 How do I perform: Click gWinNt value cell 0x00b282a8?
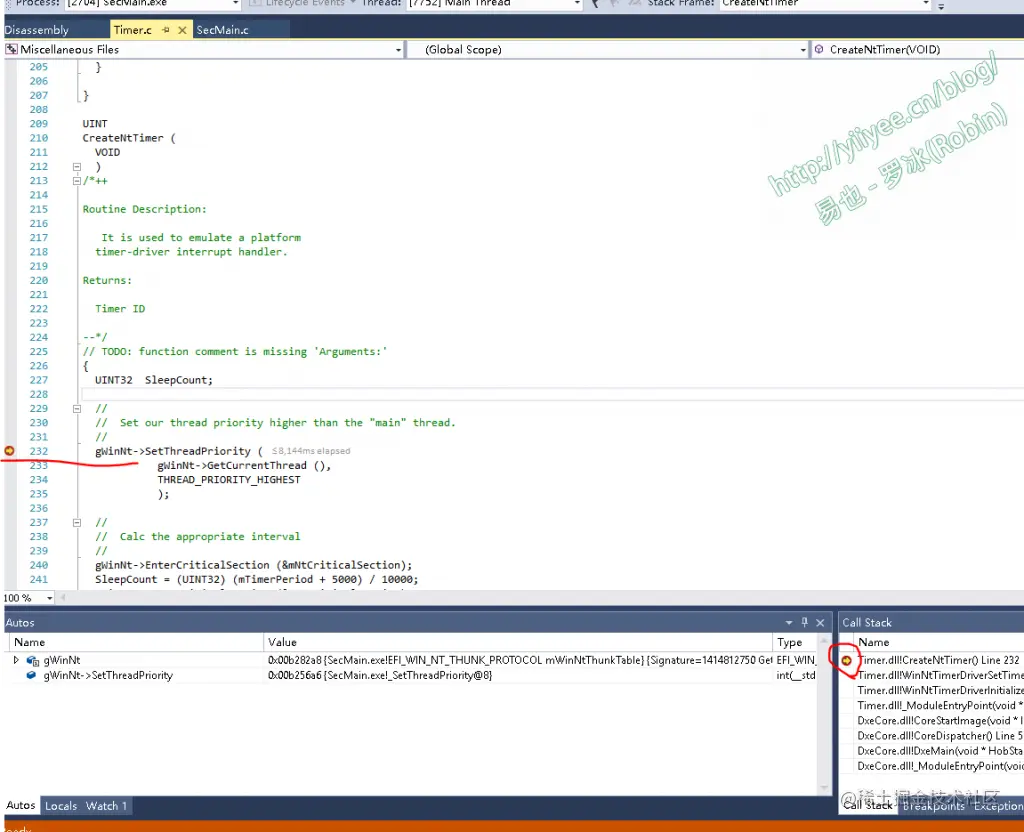pos(519,660)
